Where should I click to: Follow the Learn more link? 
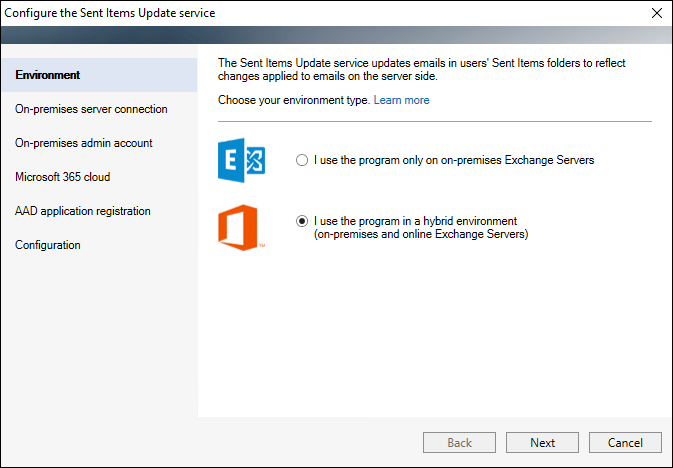click(x=401, y=100)
